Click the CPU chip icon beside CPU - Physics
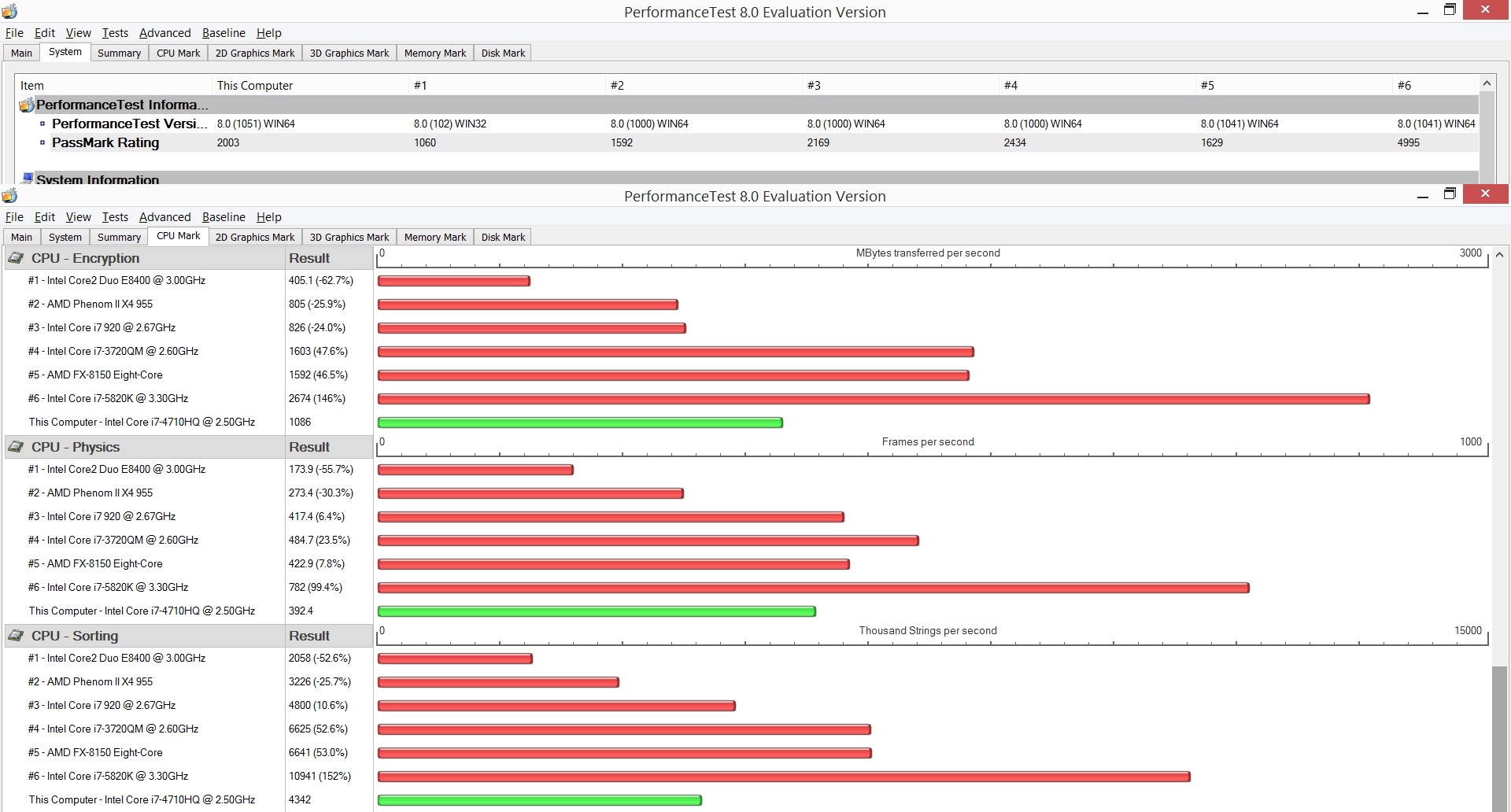Viewport: 1511px width, 812px height. pyautogui.click(x=16, y=447)
